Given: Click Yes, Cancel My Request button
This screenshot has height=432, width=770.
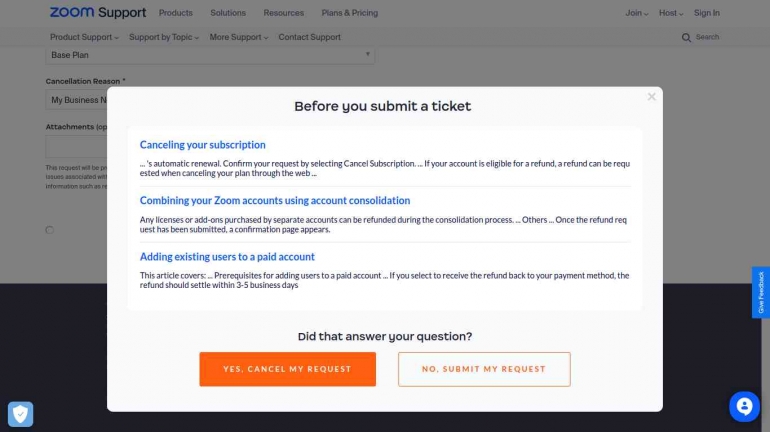Looking at the screenshot, I should tap(287, 369).
